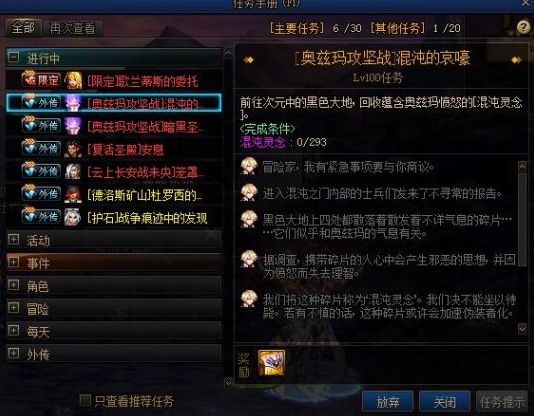Click the blonde NPC portrait of 歌兰蒂斯的委托
Image resolution: width=534 pixels, height=416 pixels.
click(x=73, y=80)
